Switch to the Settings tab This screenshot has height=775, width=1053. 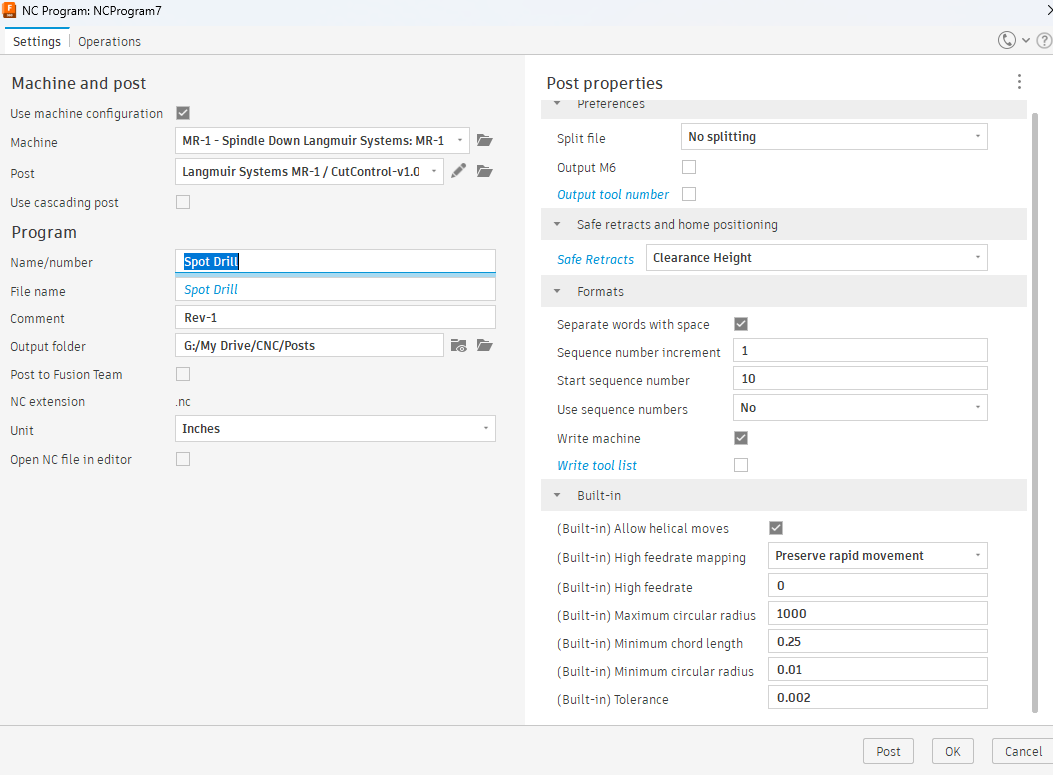tap(36, 41)
